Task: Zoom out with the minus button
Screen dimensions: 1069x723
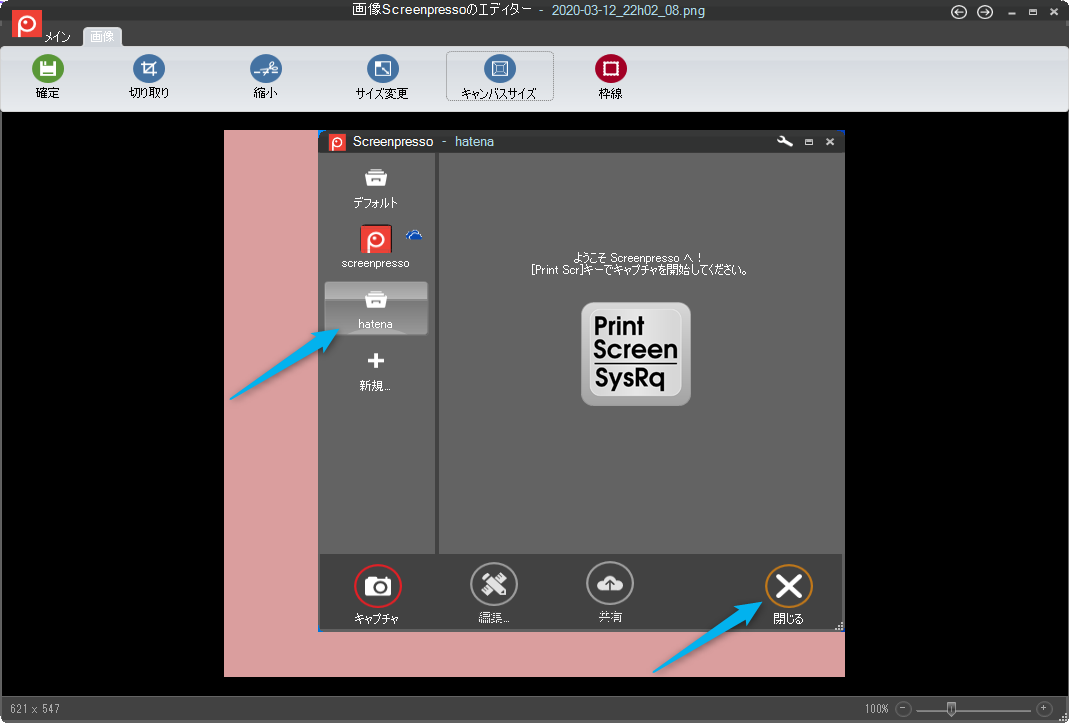Action: point(903,709)
